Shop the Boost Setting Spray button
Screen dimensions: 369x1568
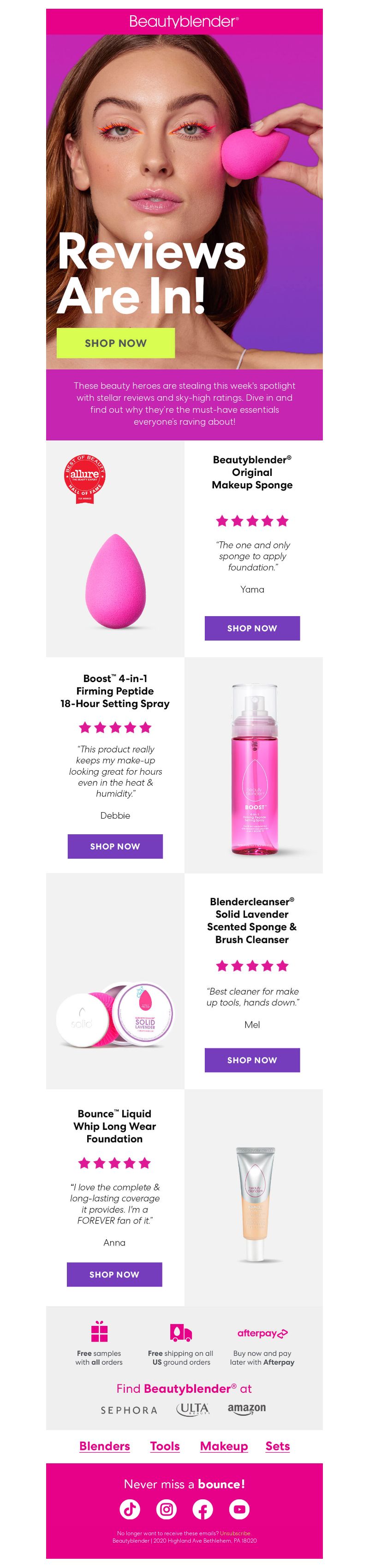point(115,846)
